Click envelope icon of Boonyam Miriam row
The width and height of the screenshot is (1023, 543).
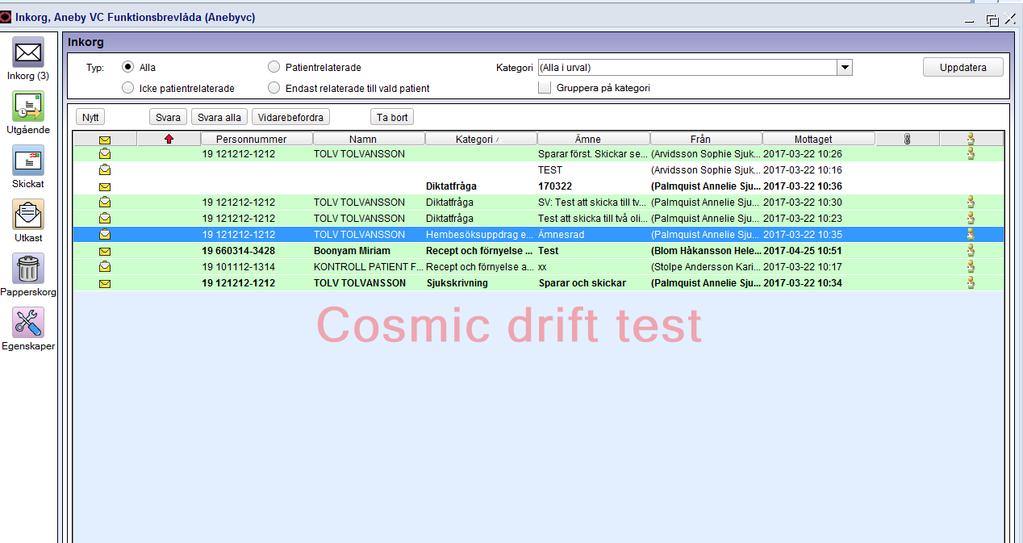coord(104,251)
